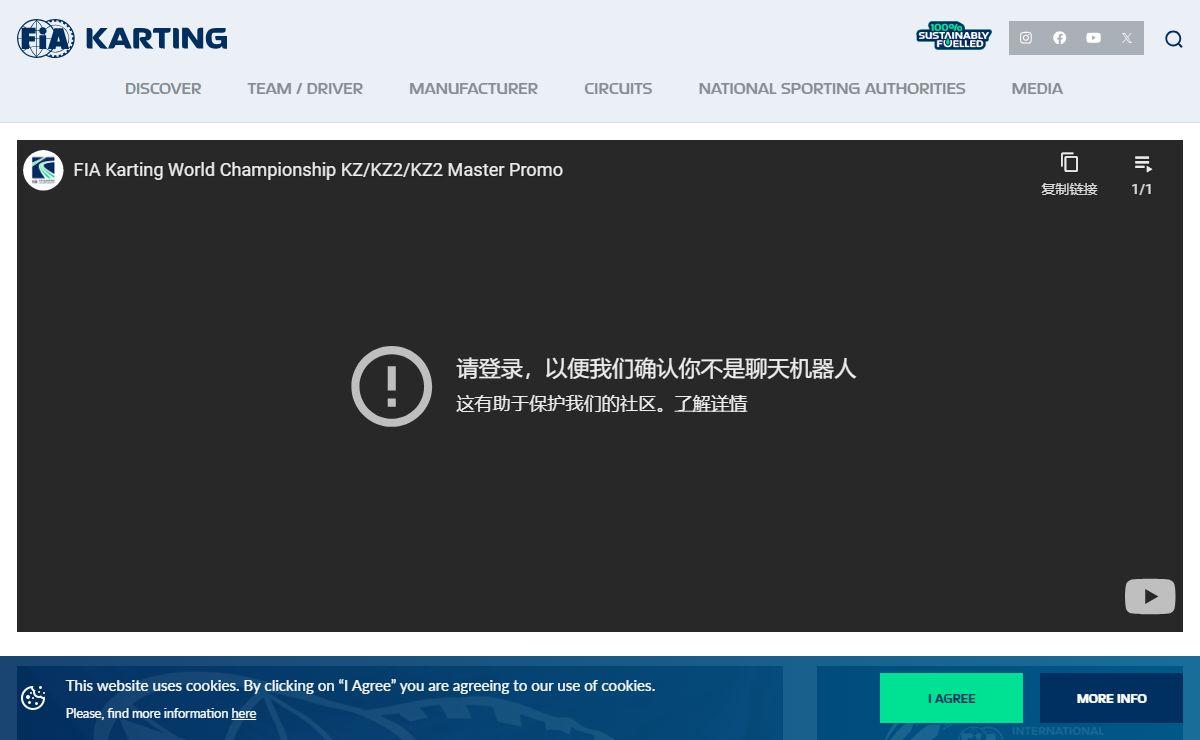
Task: Open the NATIONAL SPORTING AUTHORITIES menu
Action: (x=832, y=89)
